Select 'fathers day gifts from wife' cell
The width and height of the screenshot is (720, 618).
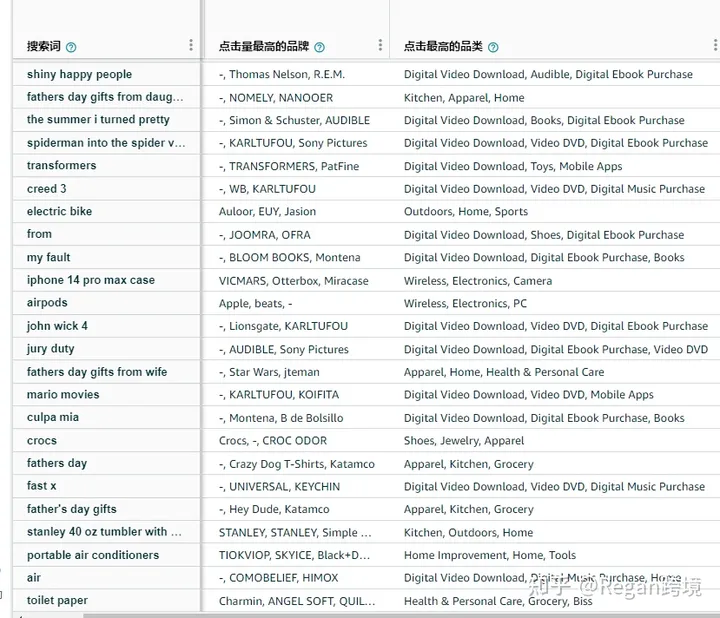click(x=97, y=372)
